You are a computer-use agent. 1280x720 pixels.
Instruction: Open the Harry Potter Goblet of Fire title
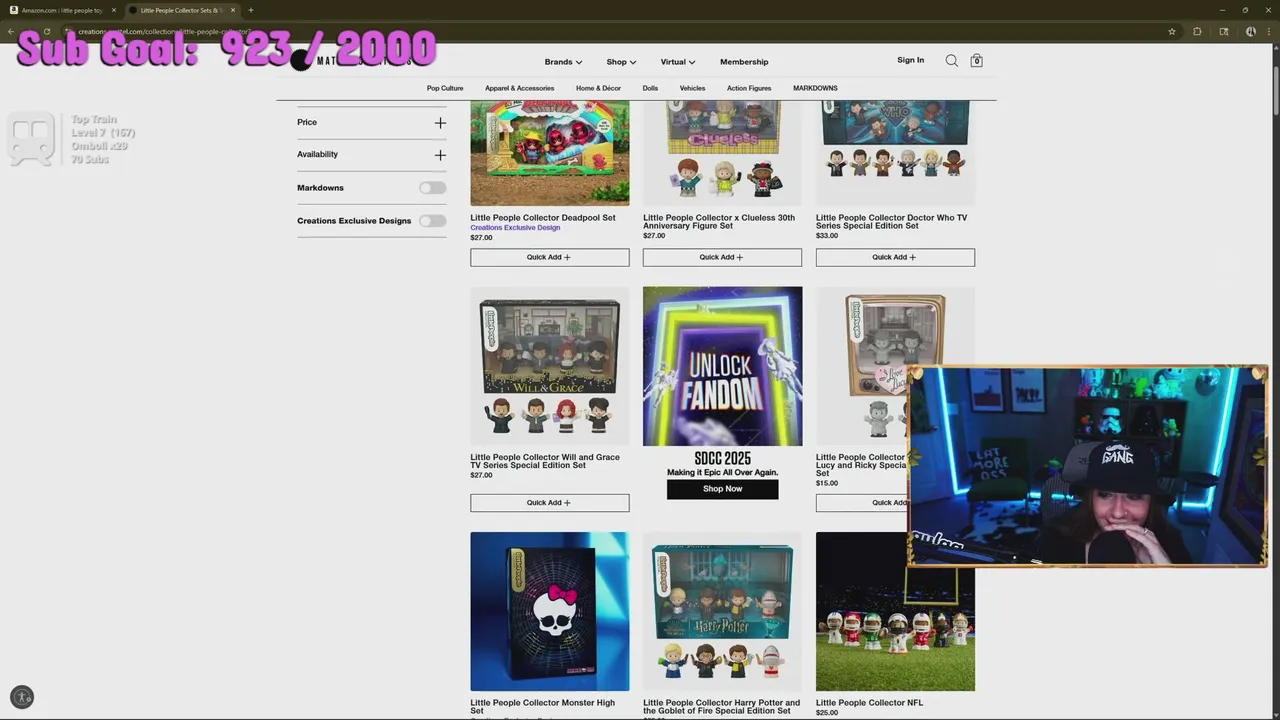(721, 706)
